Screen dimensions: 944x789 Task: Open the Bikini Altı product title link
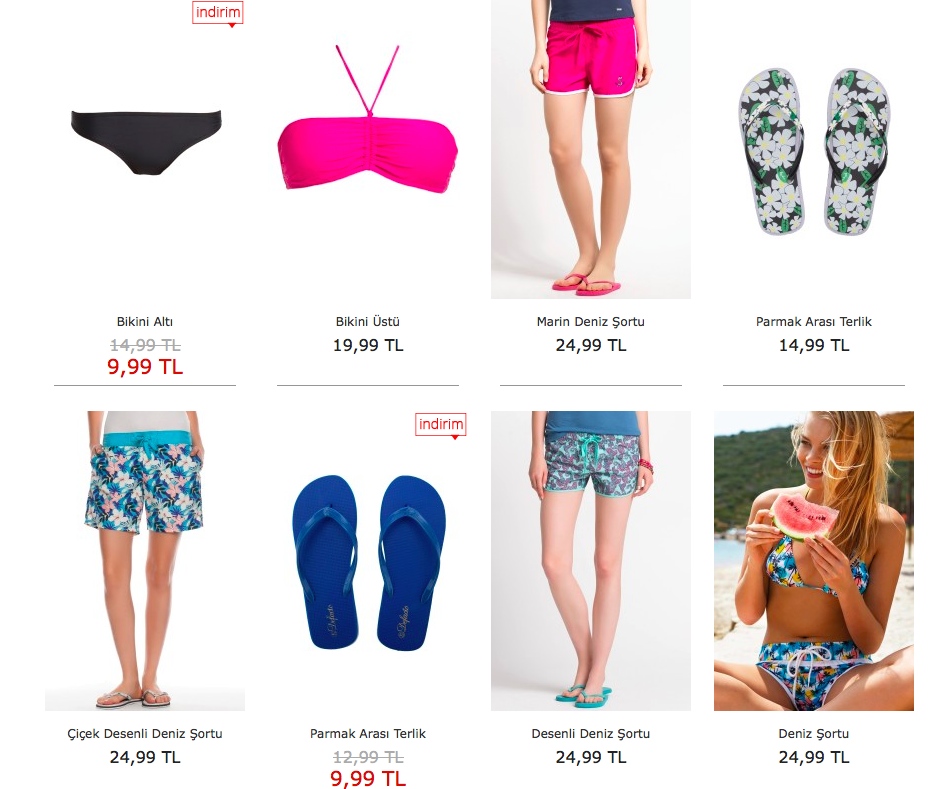pos(145,322)
